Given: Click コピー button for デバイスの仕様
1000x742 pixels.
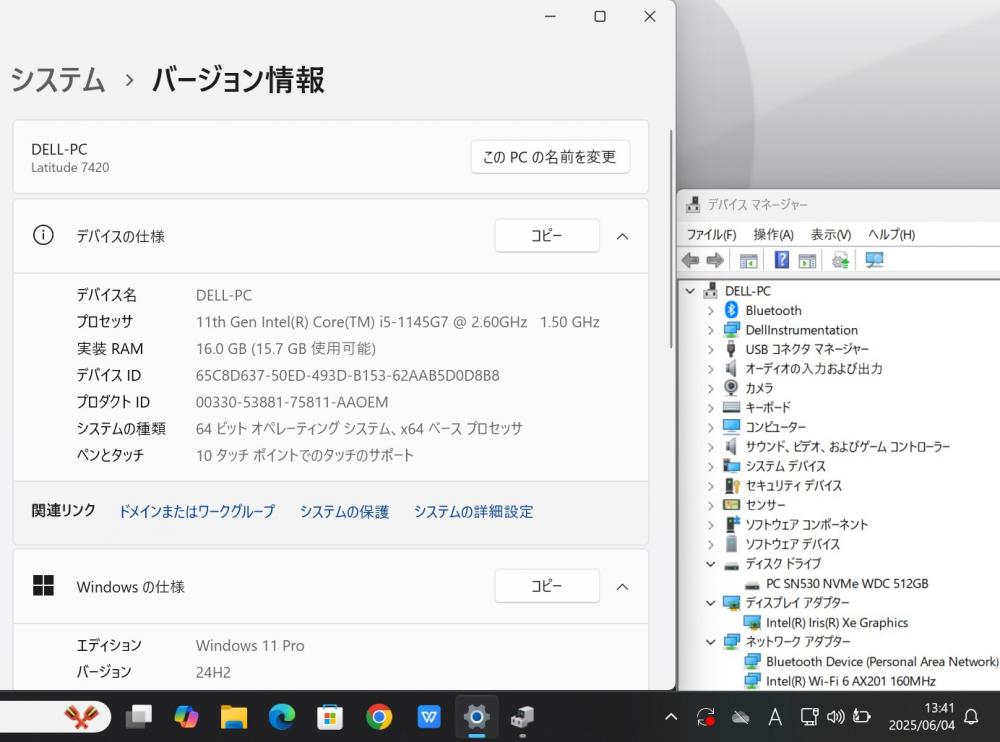Looking at the screenshot, I should pos(547,235).
